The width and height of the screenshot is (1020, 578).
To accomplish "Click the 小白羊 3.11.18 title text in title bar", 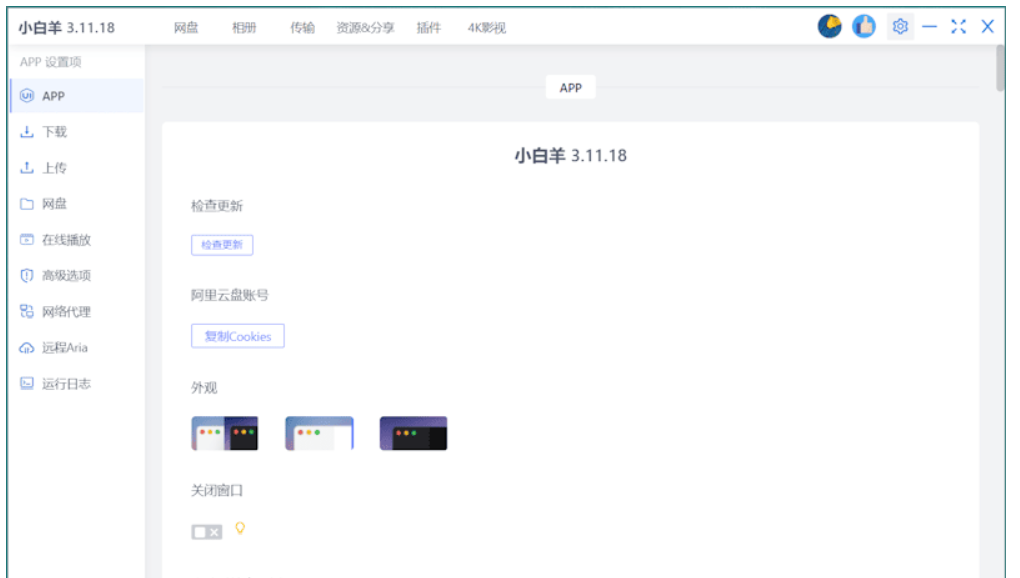I will [x=66, y=27].
